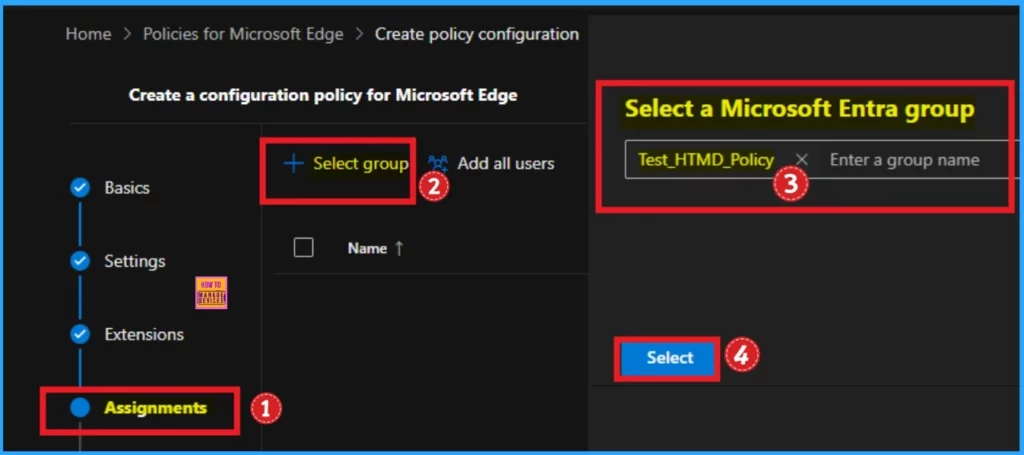Click the plus icon beside Select group
This screenshot has height=455, width=1024.
point(294,163)
